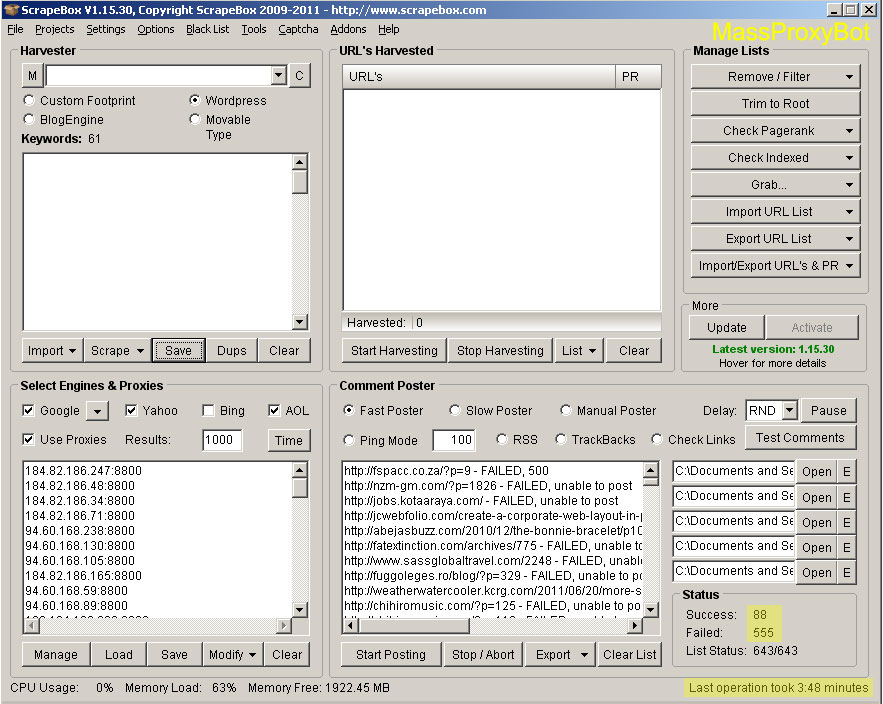Click the Results count input field

pos(222,440)
